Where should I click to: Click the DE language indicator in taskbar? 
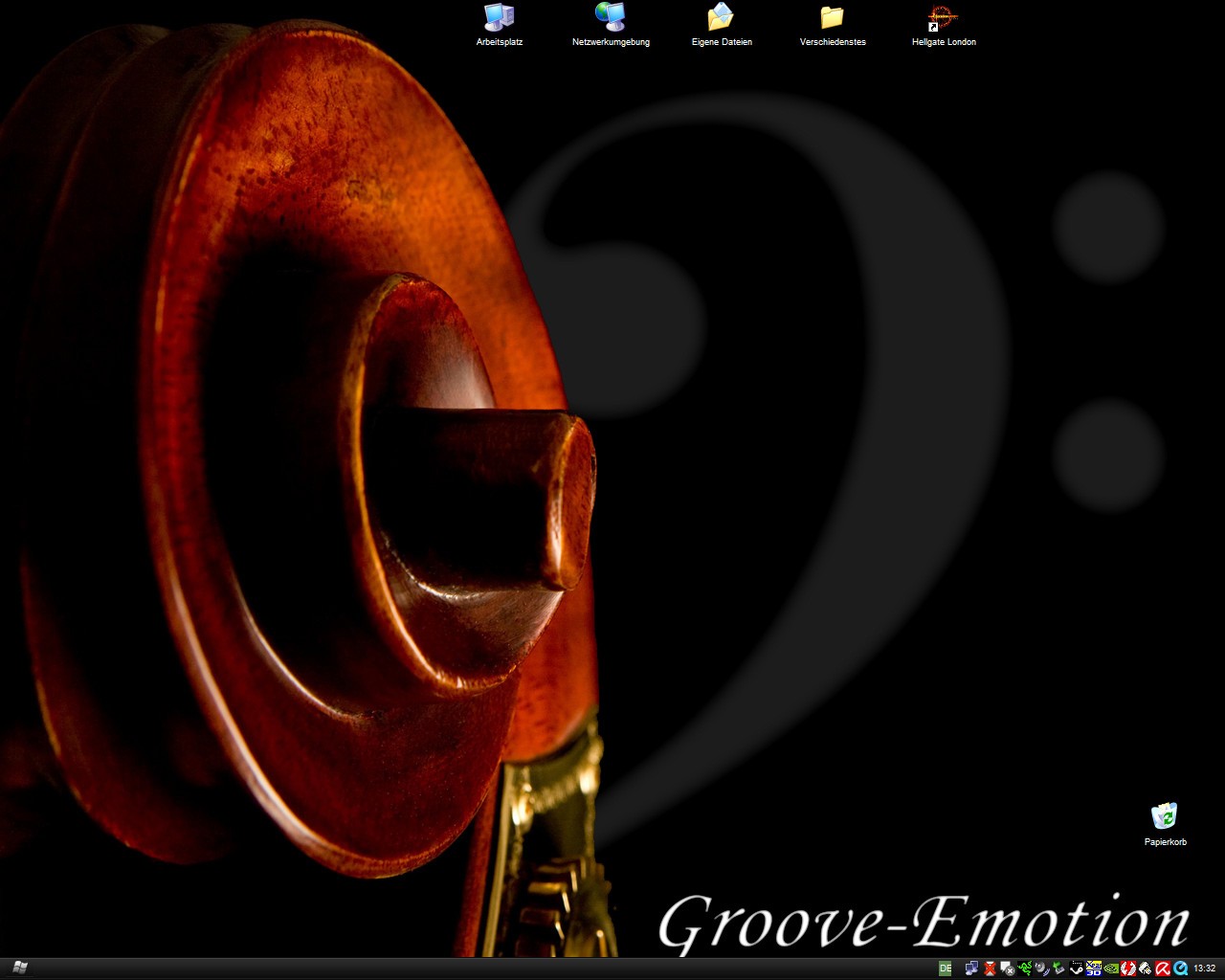[x=946, y=969]
